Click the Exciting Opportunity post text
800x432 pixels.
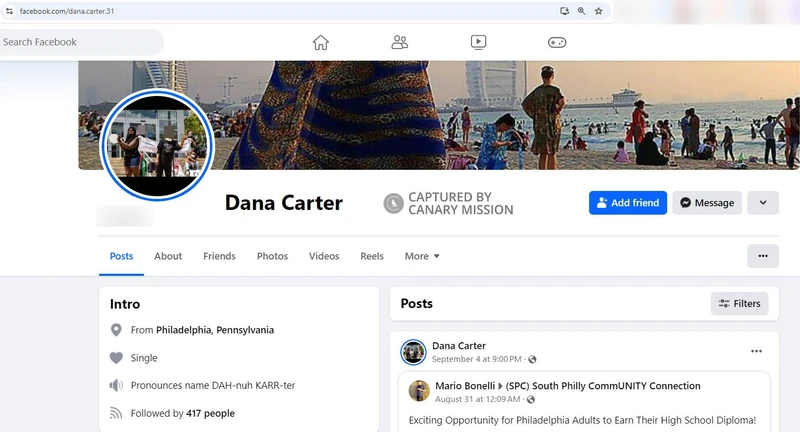click(582, 420)
